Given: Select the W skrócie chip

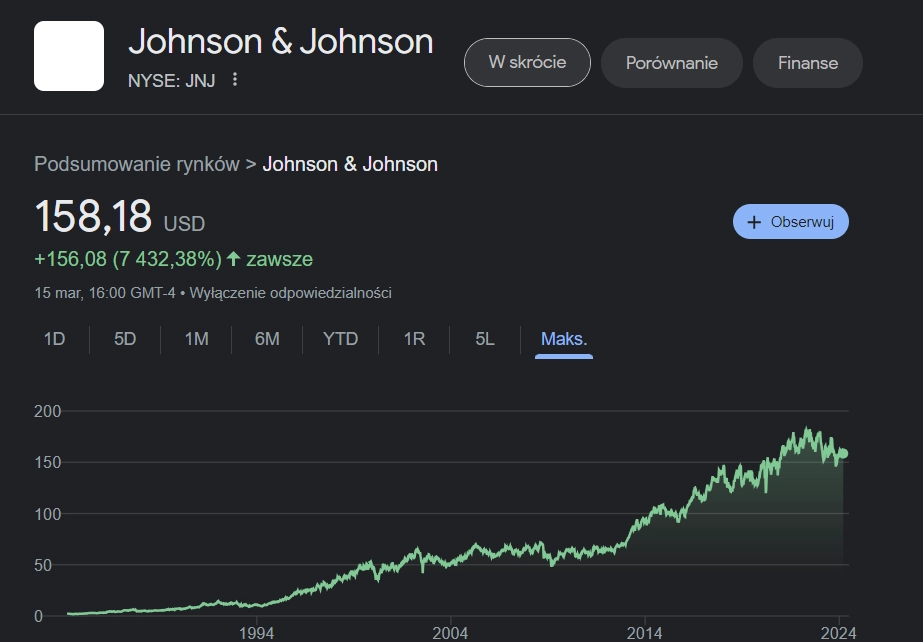Looking at the screenshot, I should [x=527, y=62].
